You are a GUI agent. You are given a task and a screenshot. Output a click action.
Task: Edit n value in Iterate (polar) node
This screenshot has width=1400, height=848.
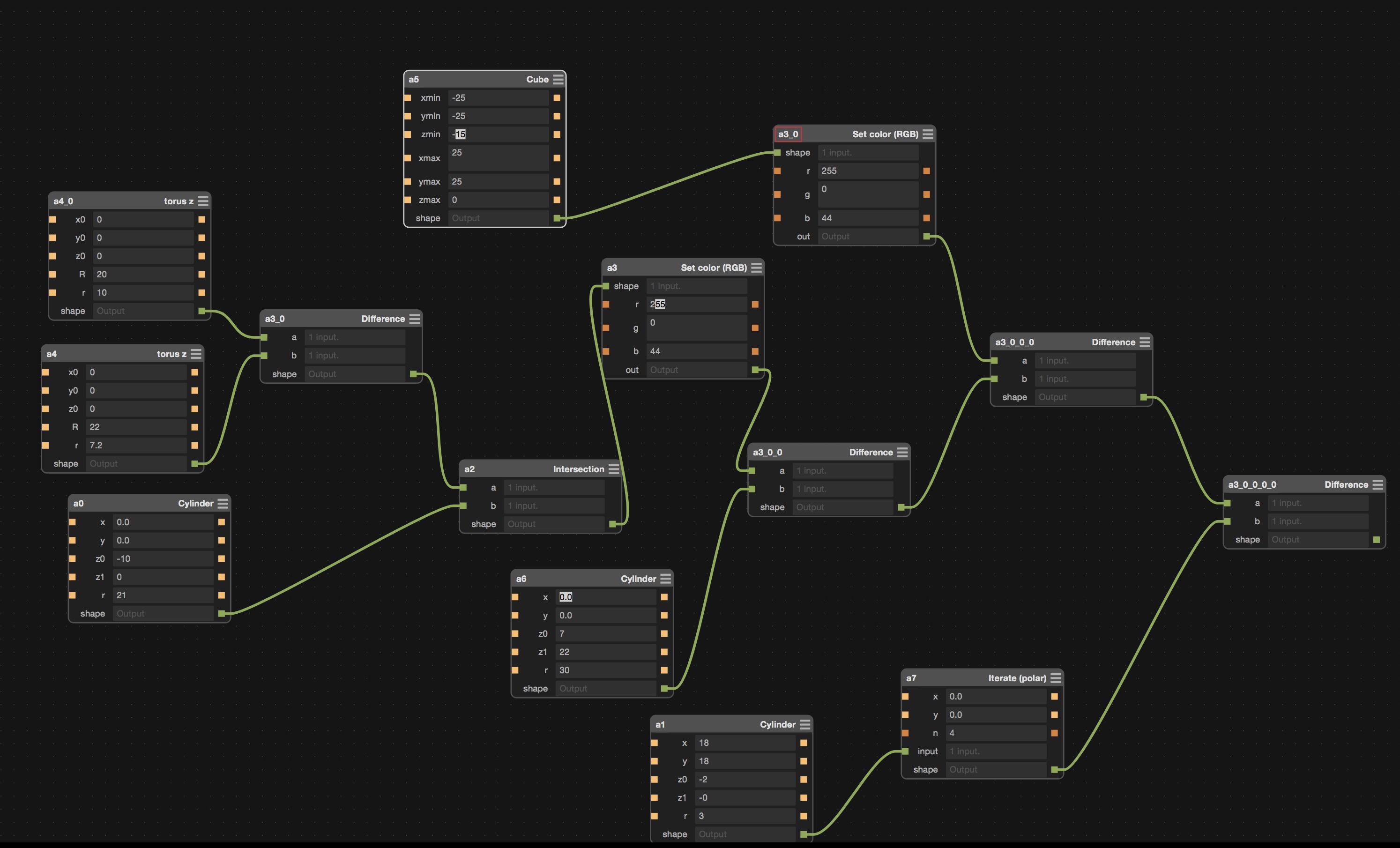[x=996, y=733]
